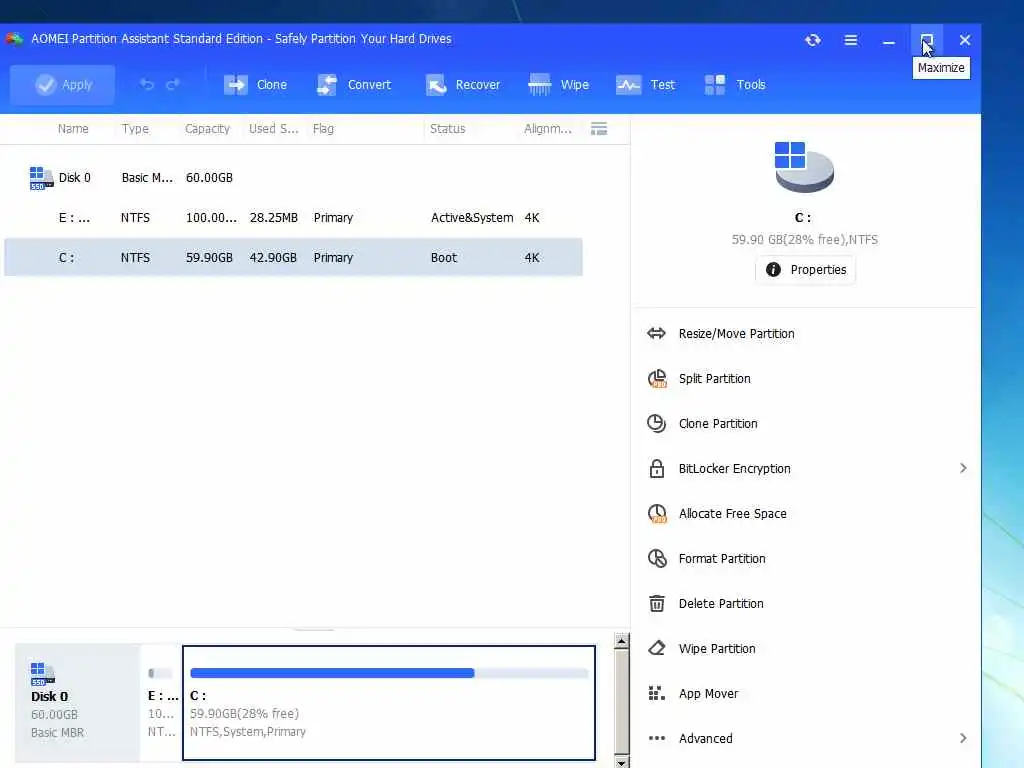This screenshot has width=1024, height=768.
Task: Maximize the AOMEI window
Action: tap(927, 40)
